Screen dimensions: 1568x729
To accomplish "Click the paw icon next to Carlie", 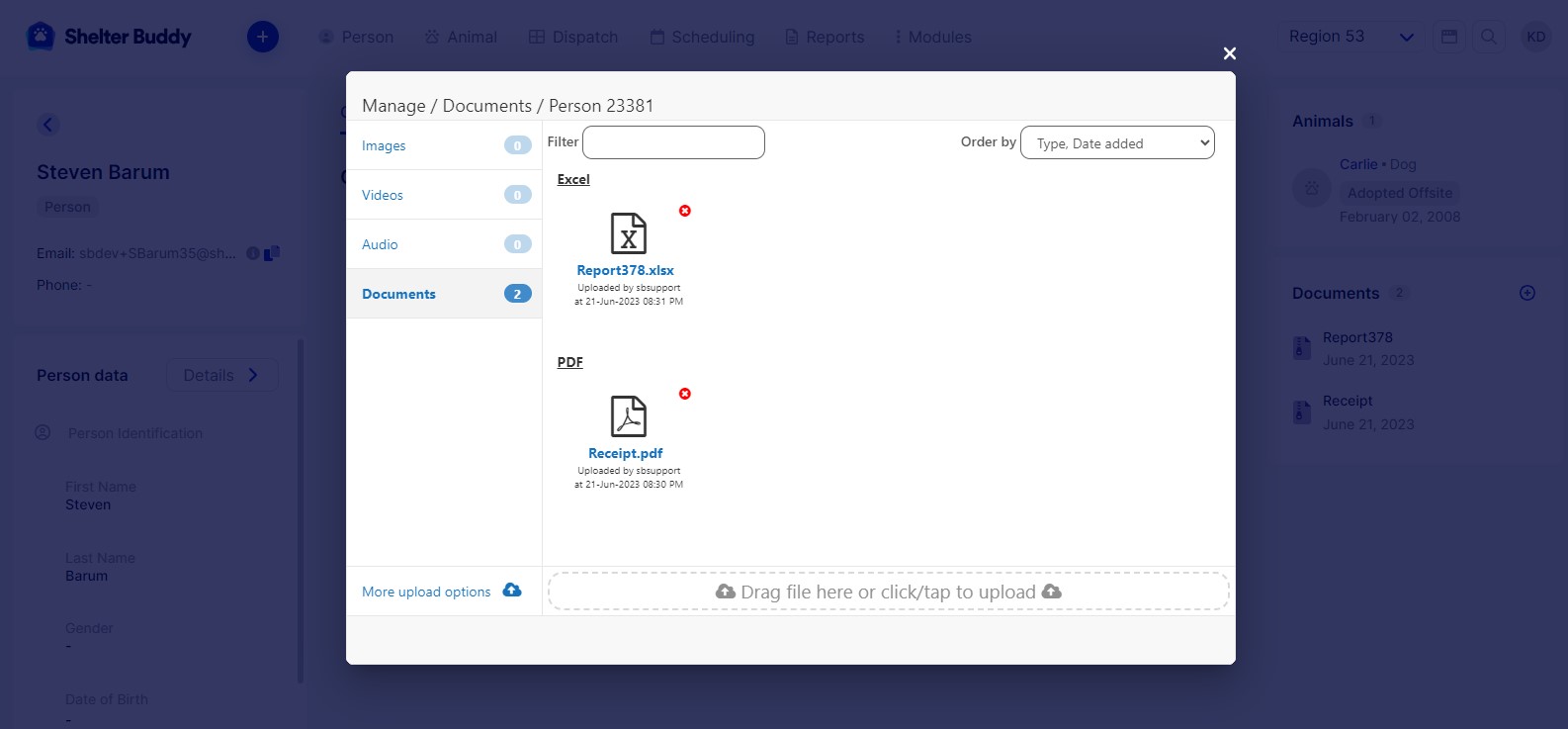I will pyautogui.click(x=1311, y=188).
